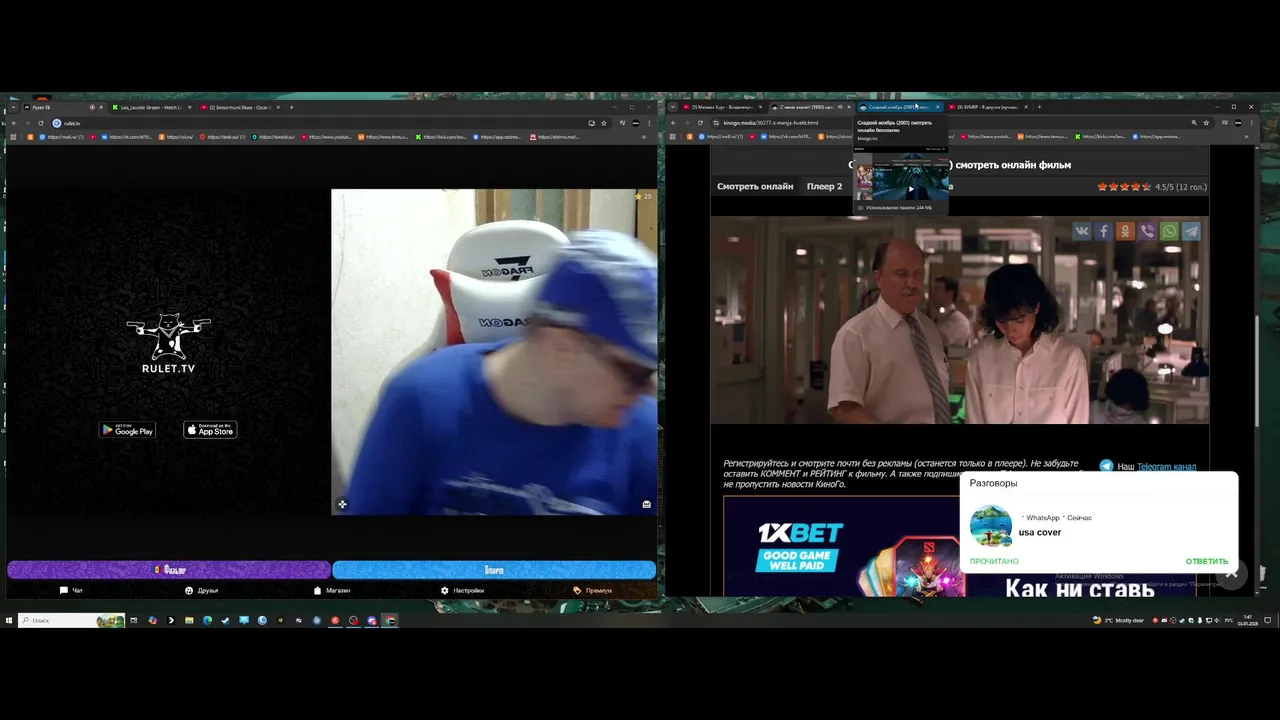Expand the right browser tab search dropdown
This screenshot has width=1280, height=720.
[x=672, y=107]
